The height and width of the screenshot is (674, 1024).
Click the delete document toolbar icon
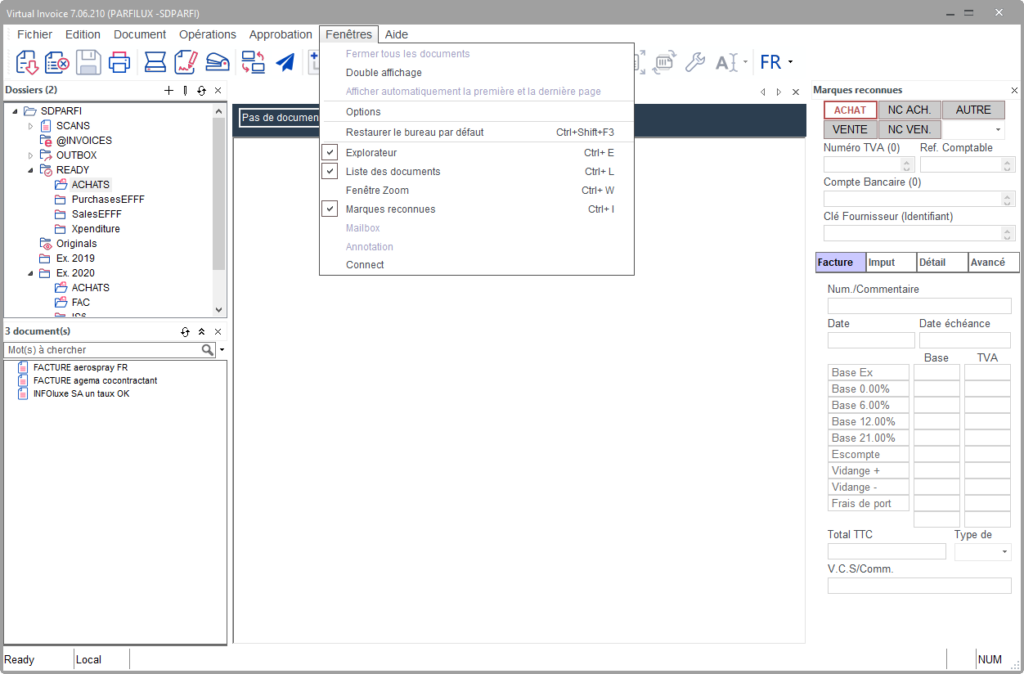57,63
